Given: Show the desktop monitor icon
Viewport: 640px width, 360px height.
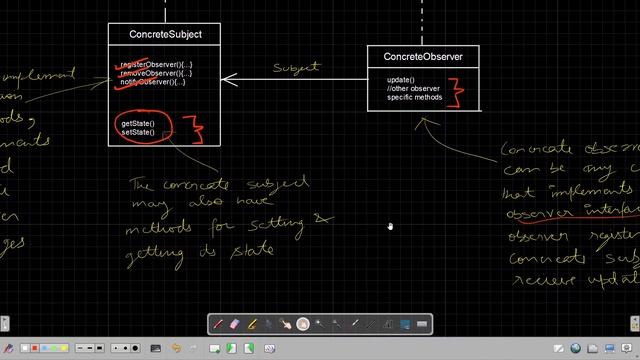Looking at the screenshot, I should click(x=610, y=348).
